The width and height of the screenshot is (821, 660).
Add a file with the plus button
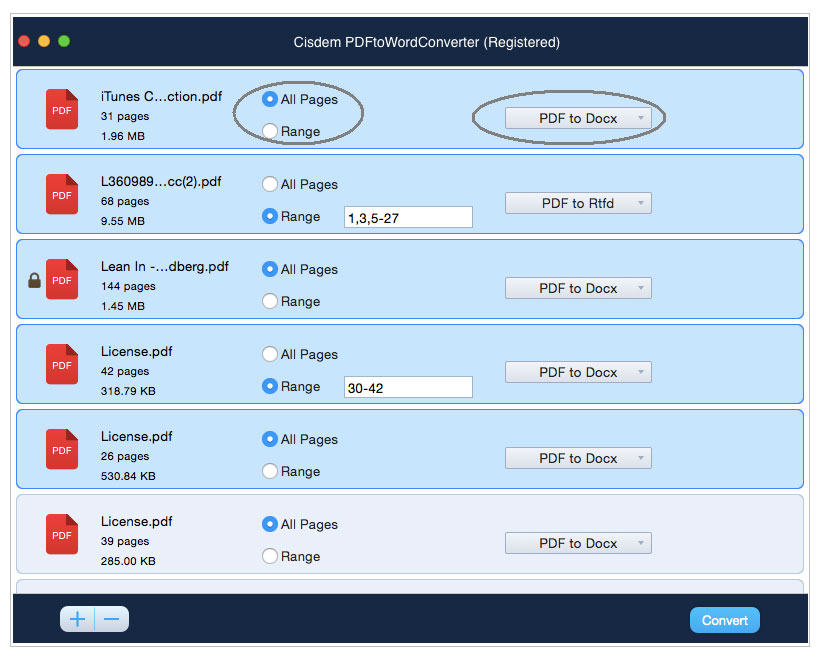click(77, 619)
